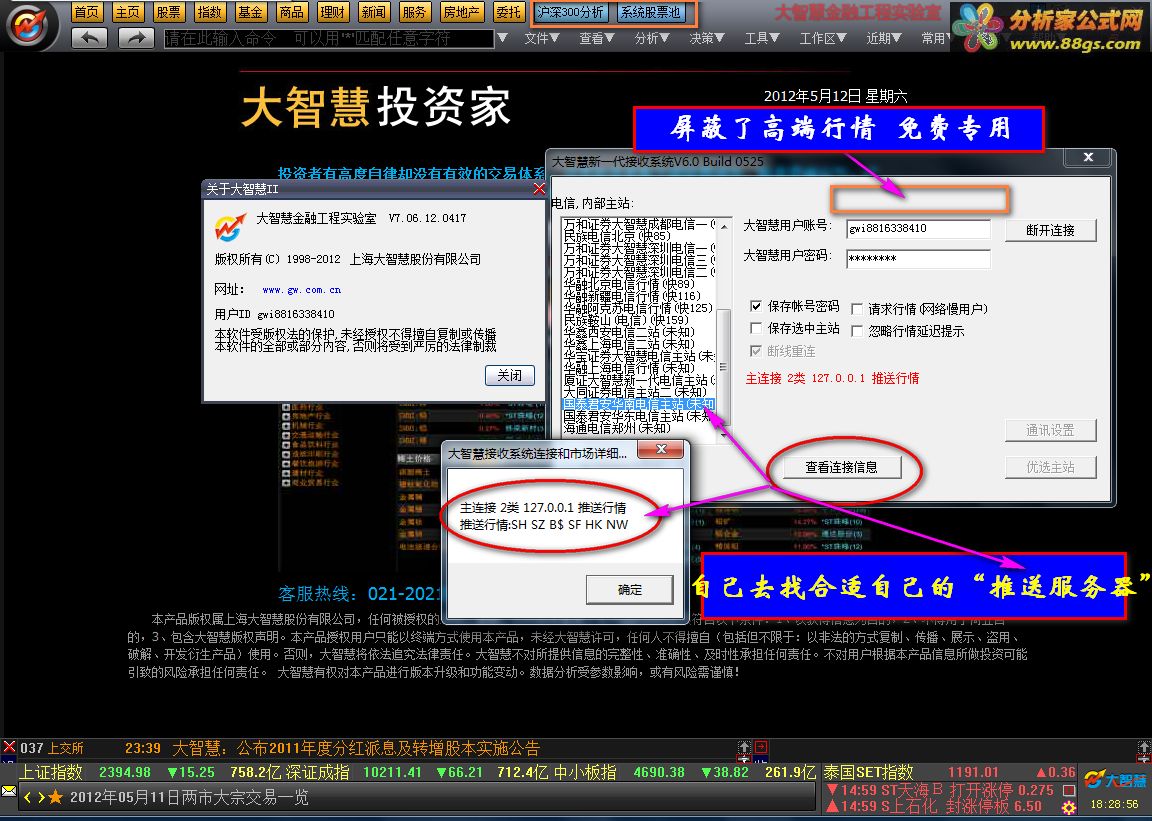Click the 大智慧用户密码 password field

(918, 259)
